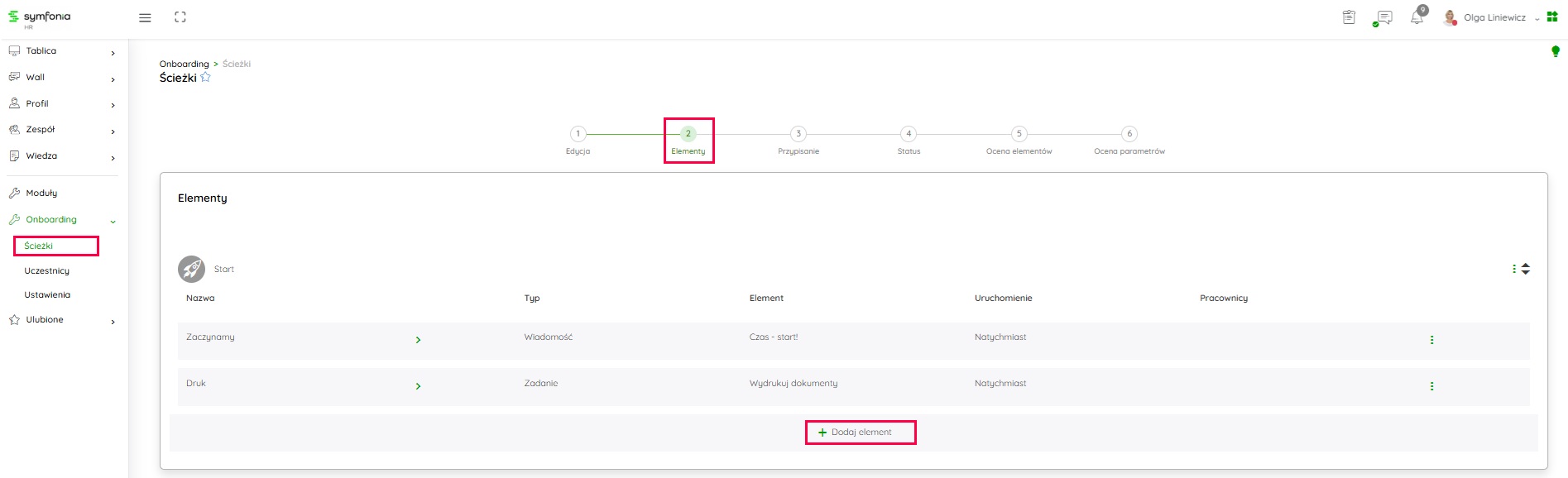
Task: Click the Start section sort arrows
Action: pyautogui.click(x=1525, y=269)
